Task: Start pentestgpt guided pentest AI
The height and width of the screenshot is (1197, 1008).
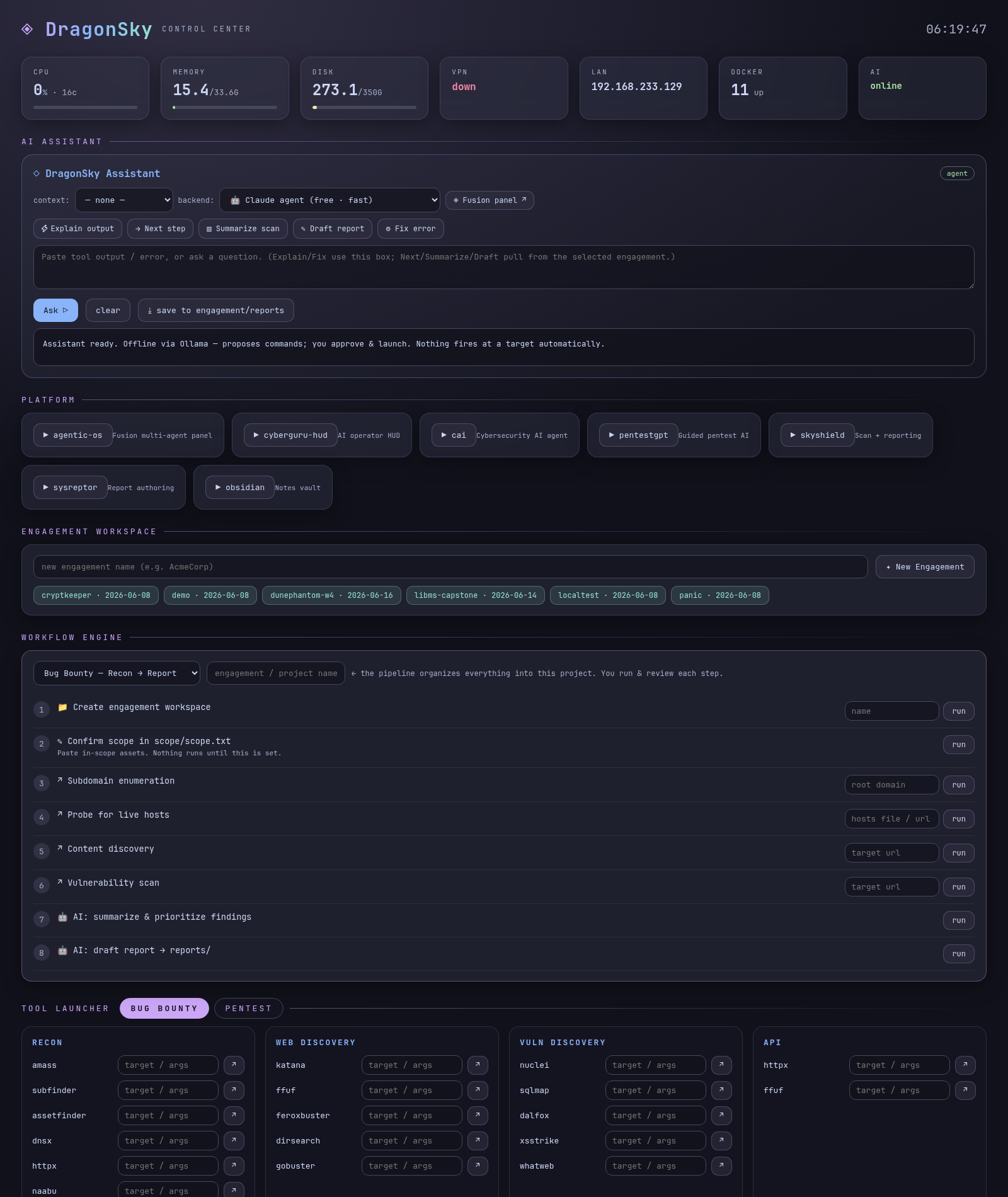Action: coord(638,435)
